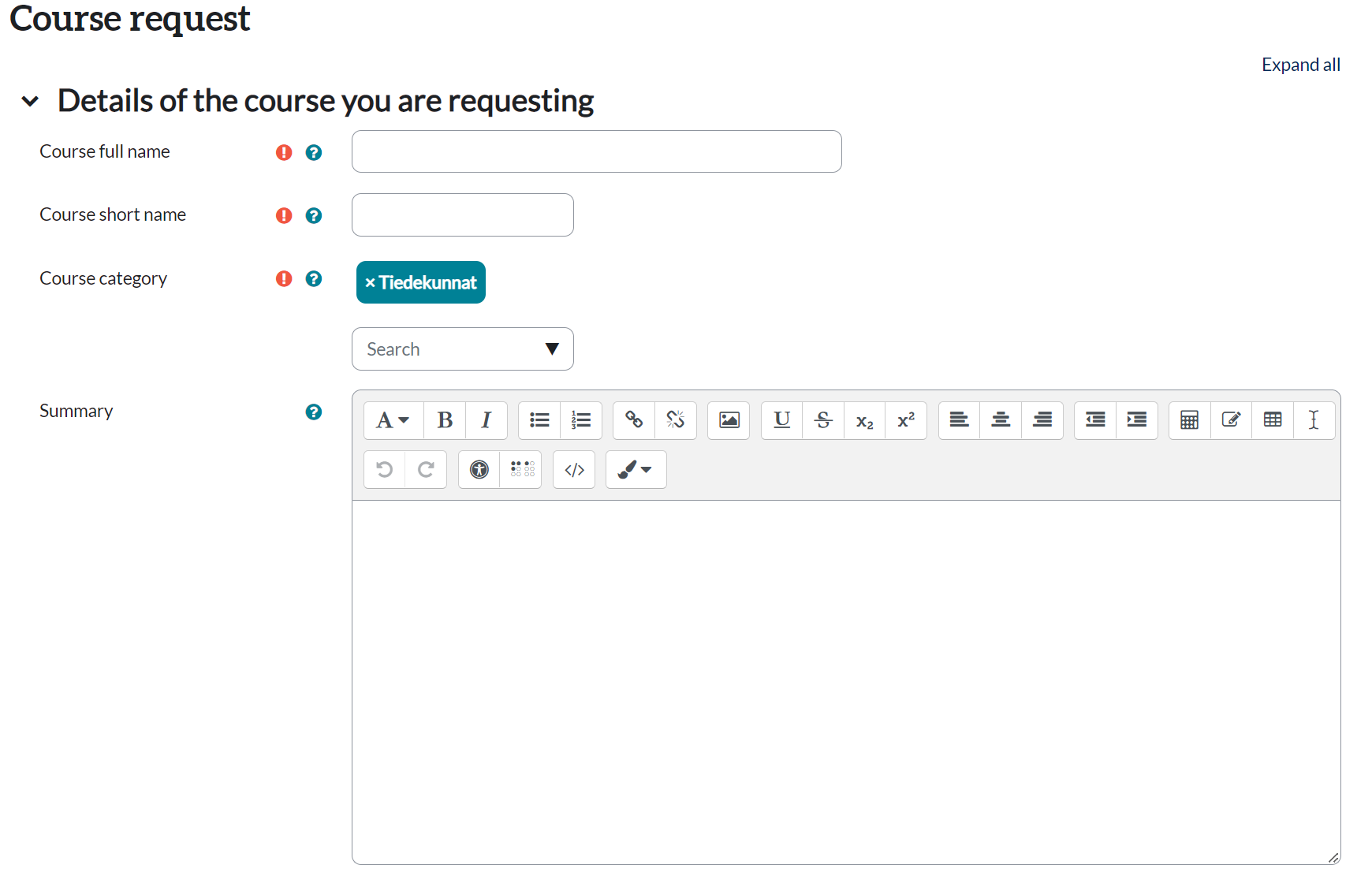1372x876 pixels.
Task: Click the Course full name input field
Action: click(596, 151)
